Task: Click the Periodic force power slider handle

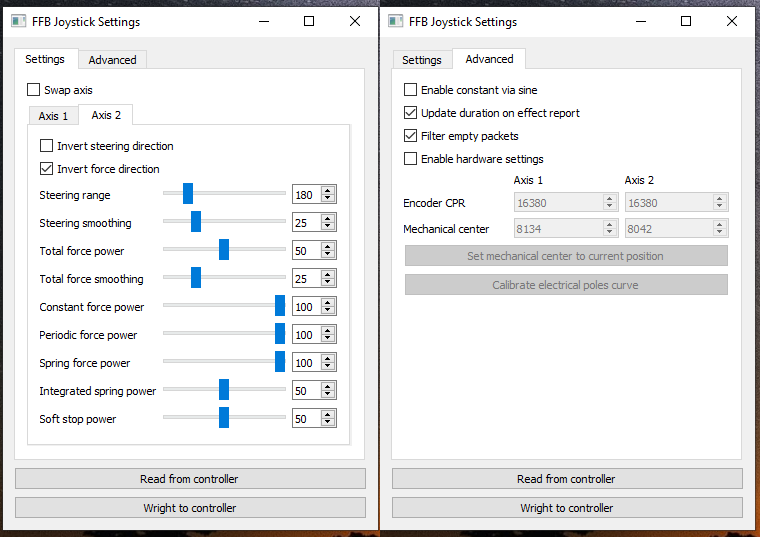Action: [280, 333]
